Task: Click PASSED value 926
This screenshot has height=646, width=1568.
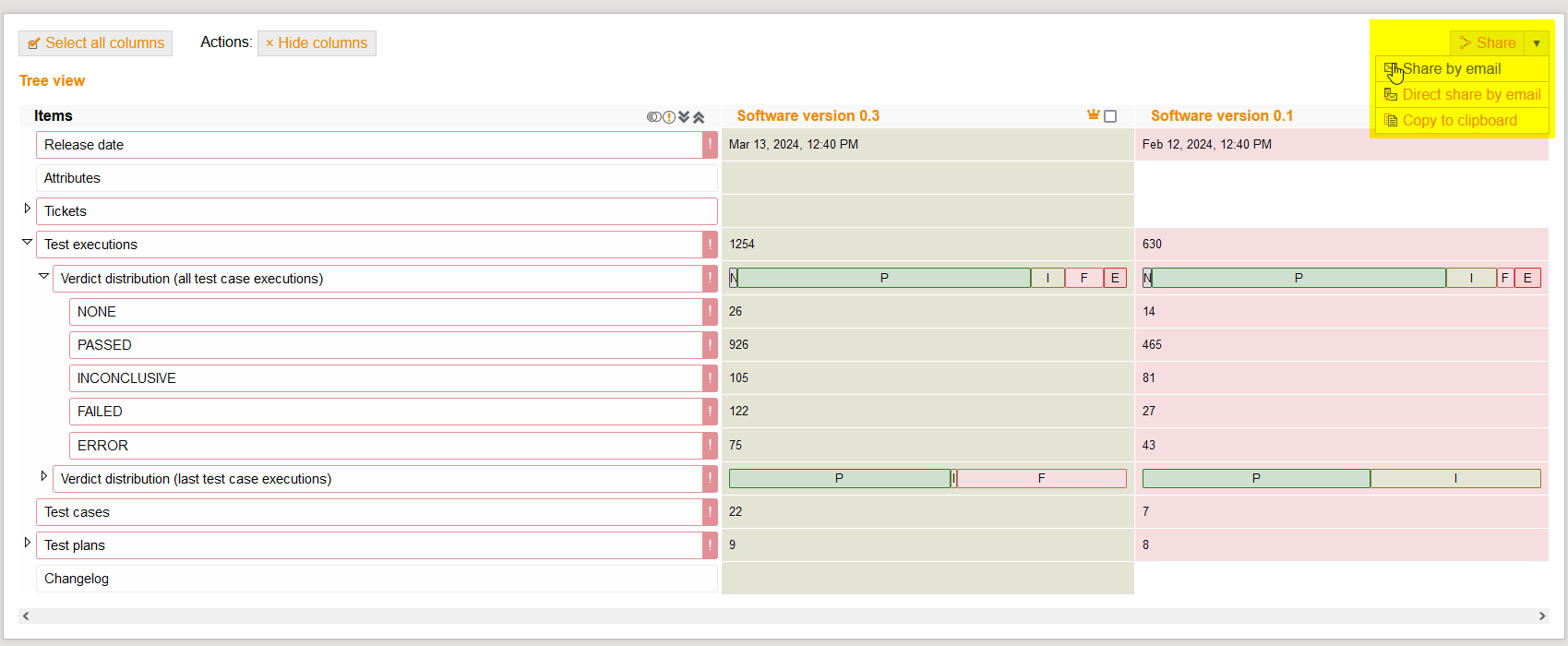Action: point(738,345)
